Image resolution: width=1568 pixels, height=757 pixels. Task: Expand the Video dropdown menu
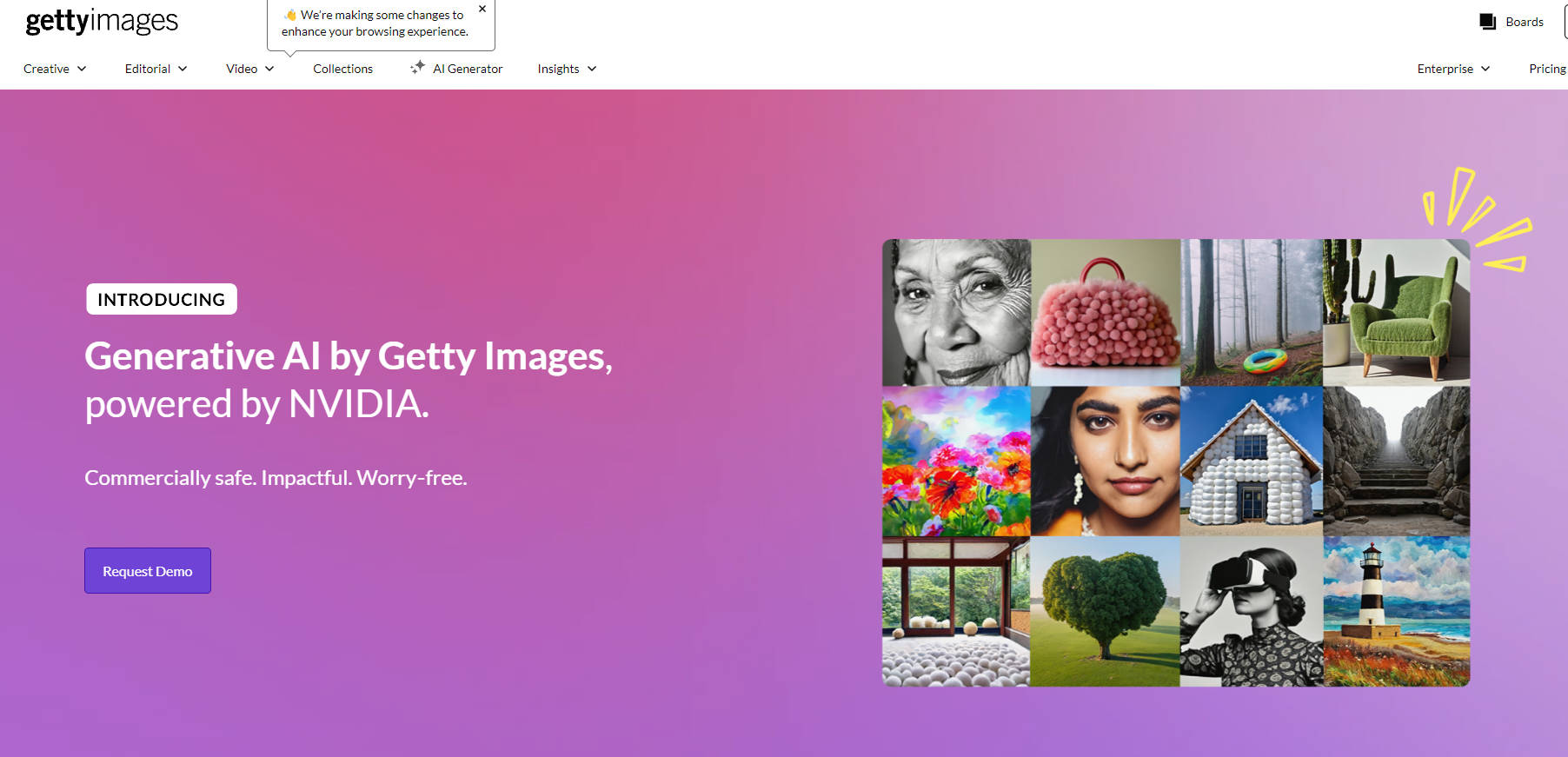pos(250,69)
